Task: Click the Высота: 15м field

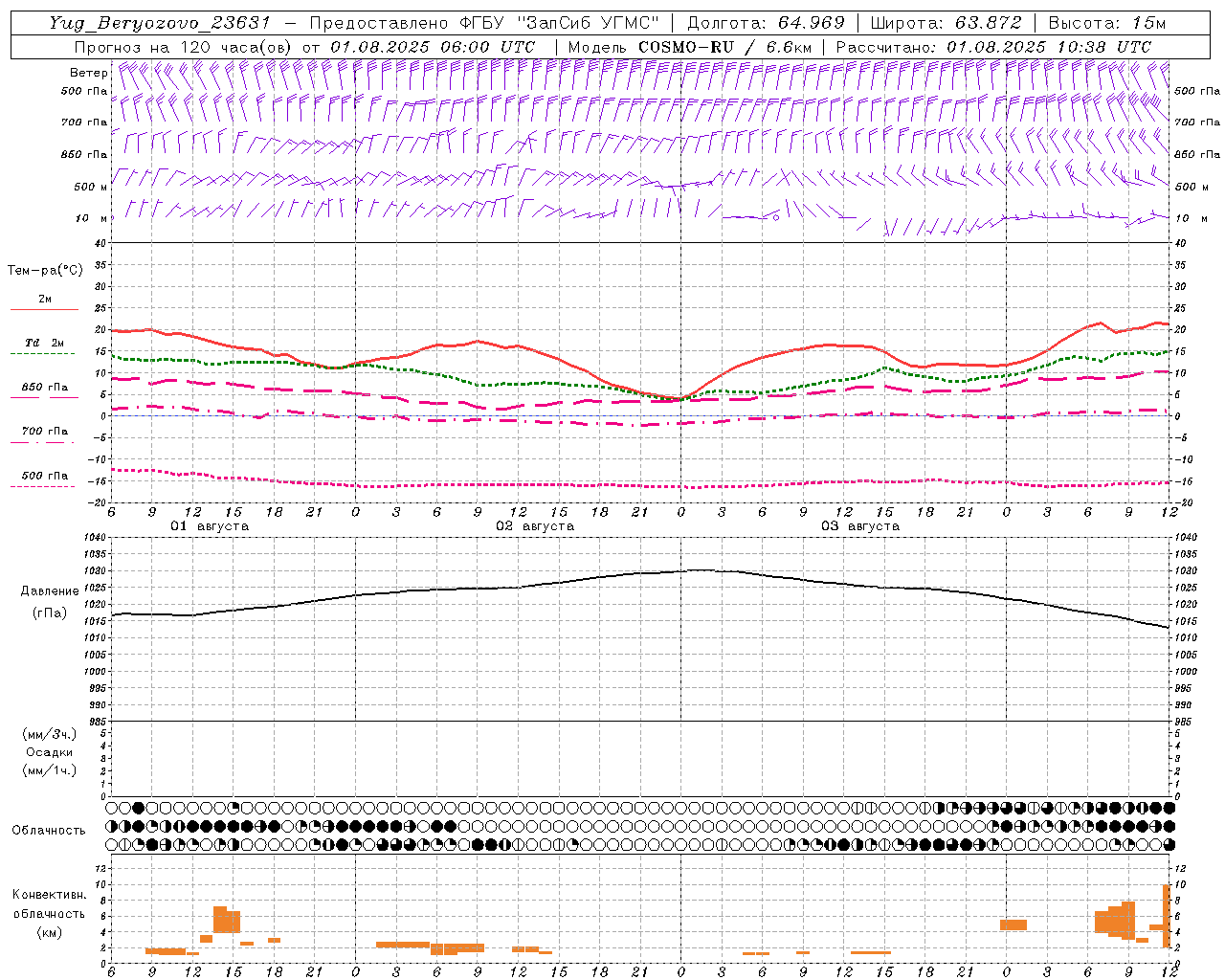Action: click(x=1107, y=23)
